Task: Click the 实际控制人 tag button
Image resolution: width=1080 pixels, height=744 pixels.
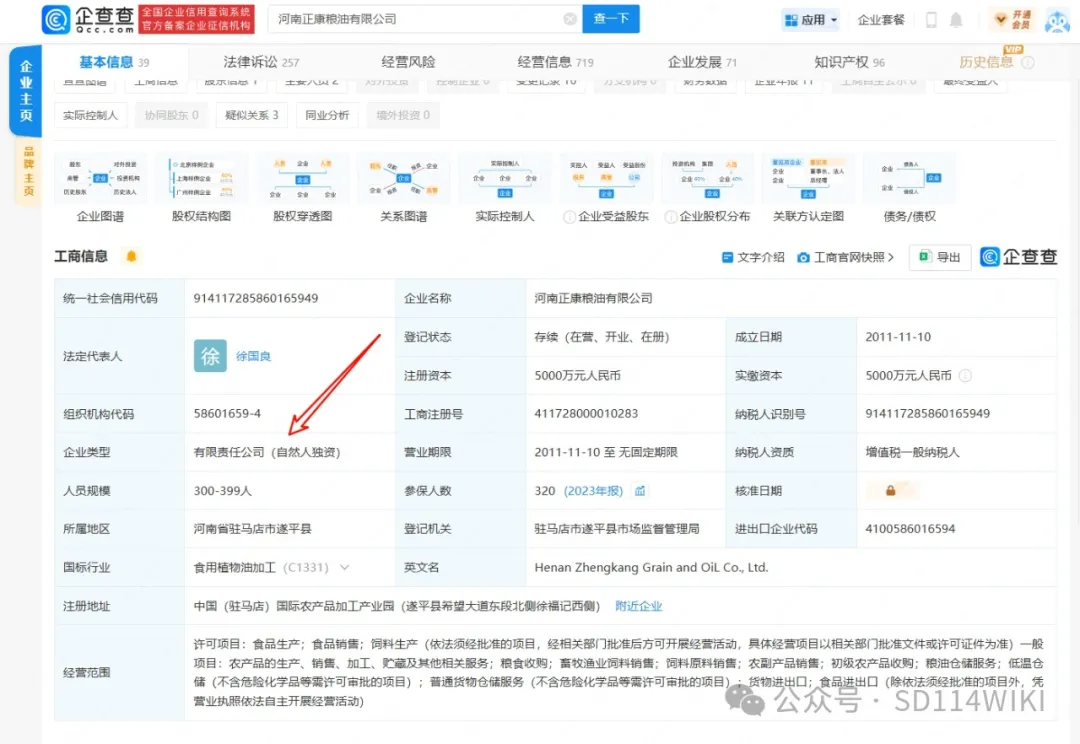Action: (x=90, y=115)
